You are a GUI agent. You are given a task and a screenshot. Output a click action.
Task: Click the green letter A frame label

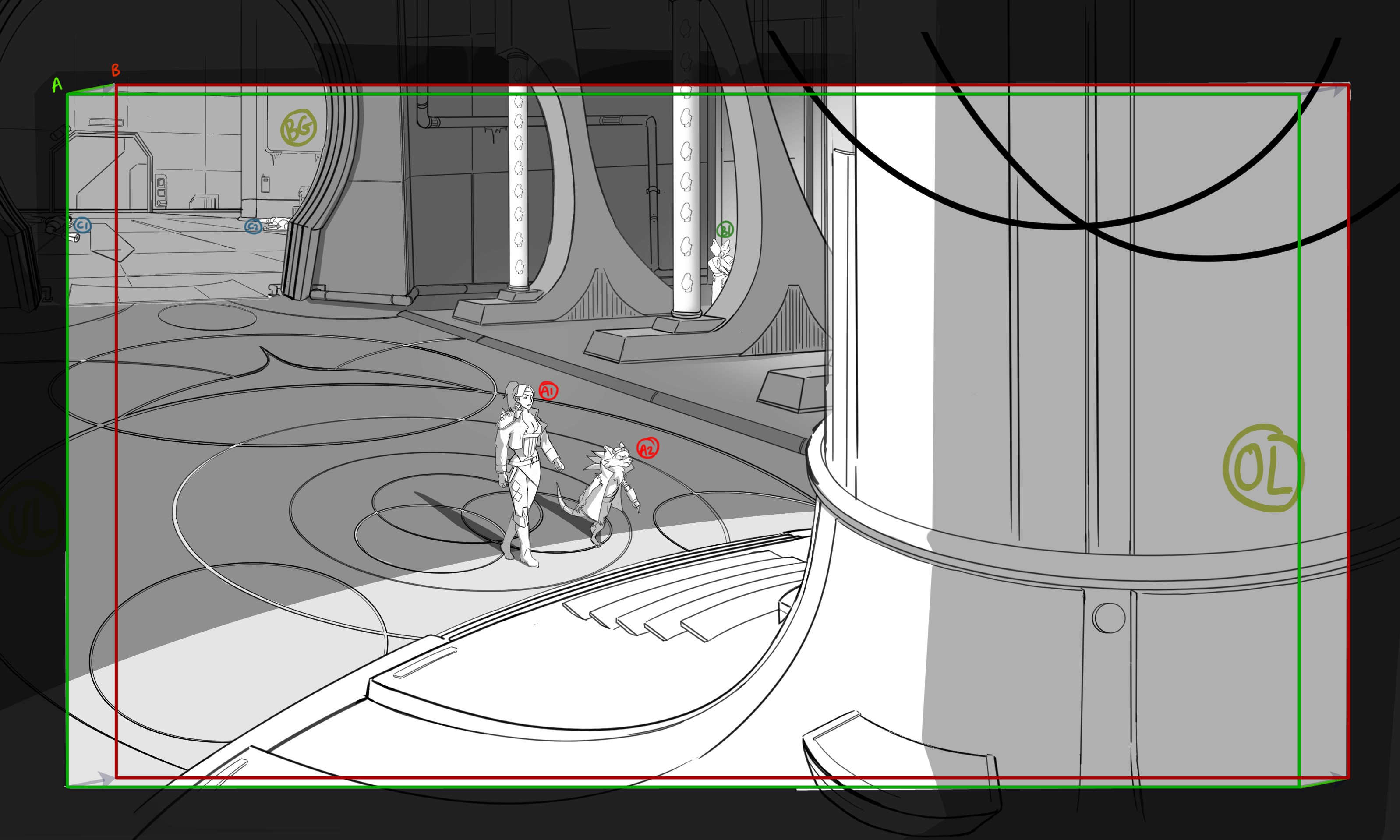tap(57, 85)
